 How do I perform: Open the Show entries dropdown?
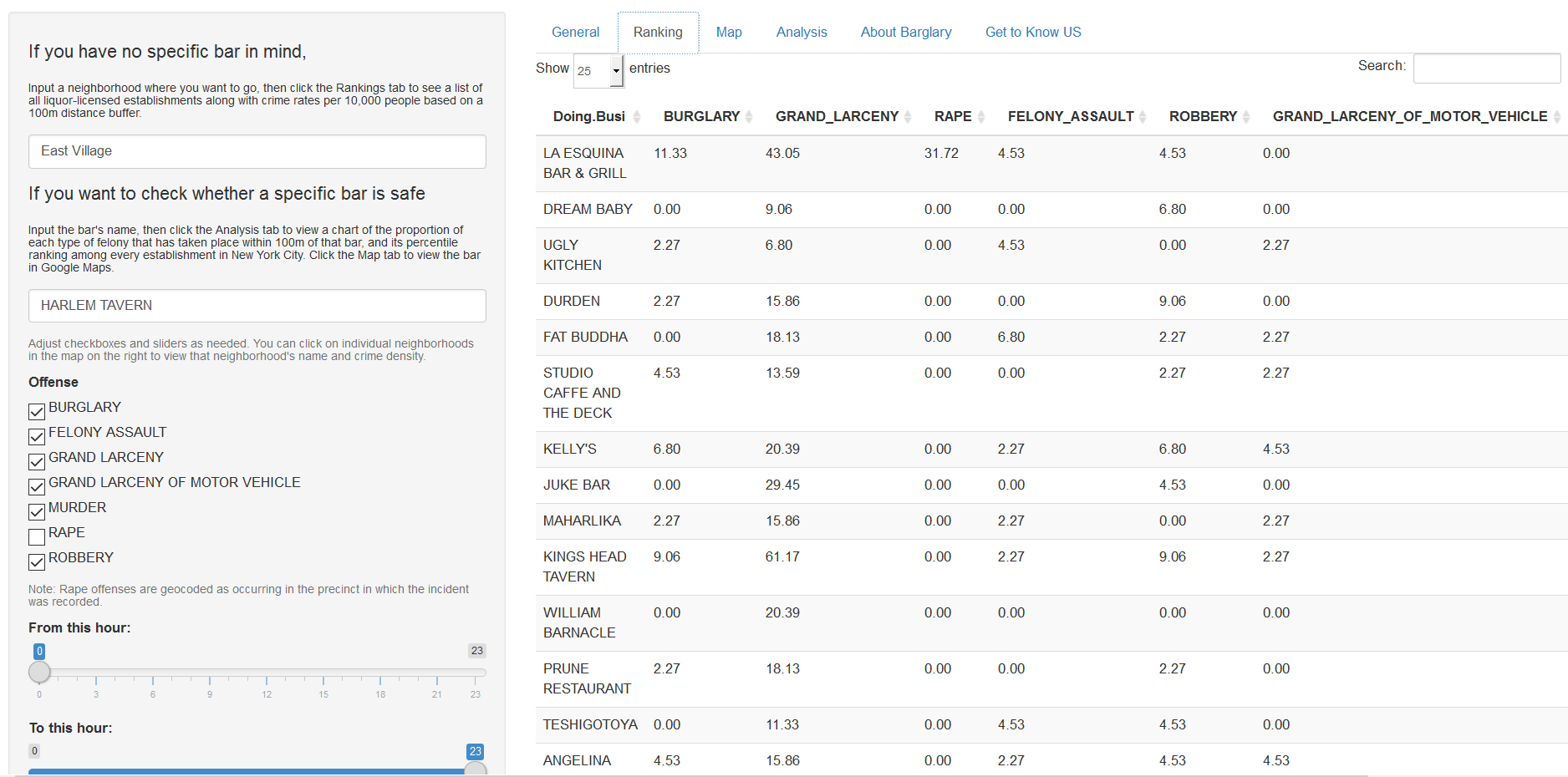(598, 71)
